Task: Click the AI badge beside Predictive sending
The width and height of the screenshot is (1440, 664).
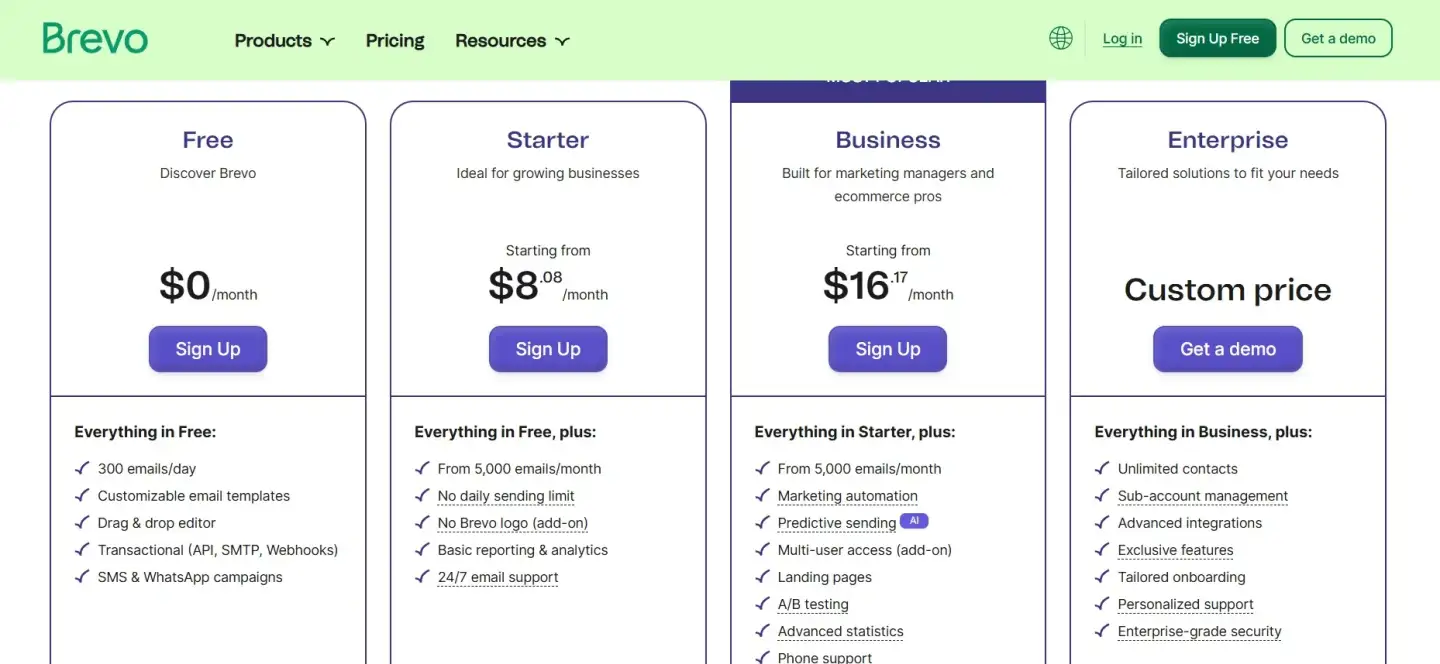Action: [x=914, y=521]
